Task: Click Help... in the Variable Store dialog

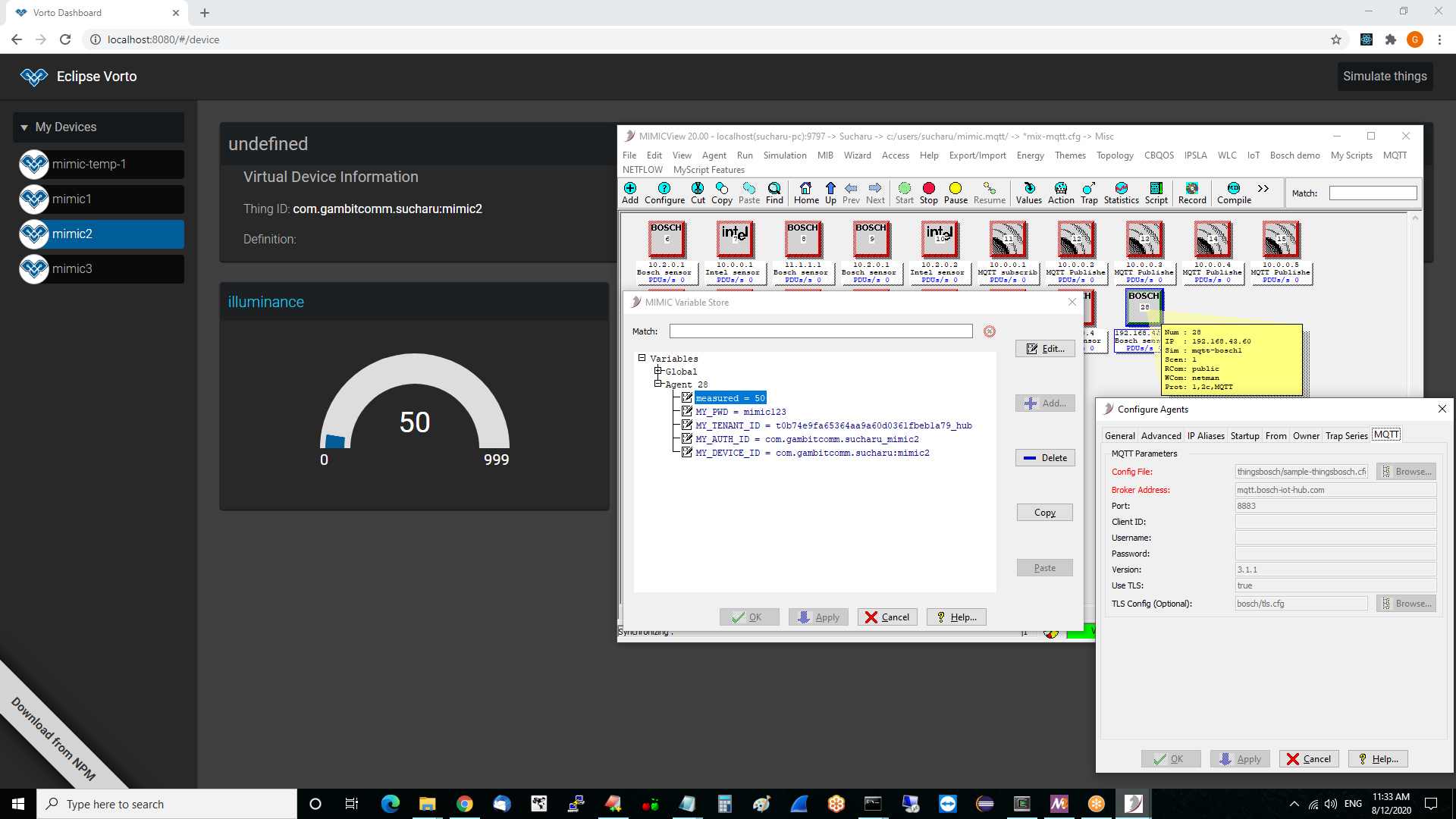Action: pos(956,617)
